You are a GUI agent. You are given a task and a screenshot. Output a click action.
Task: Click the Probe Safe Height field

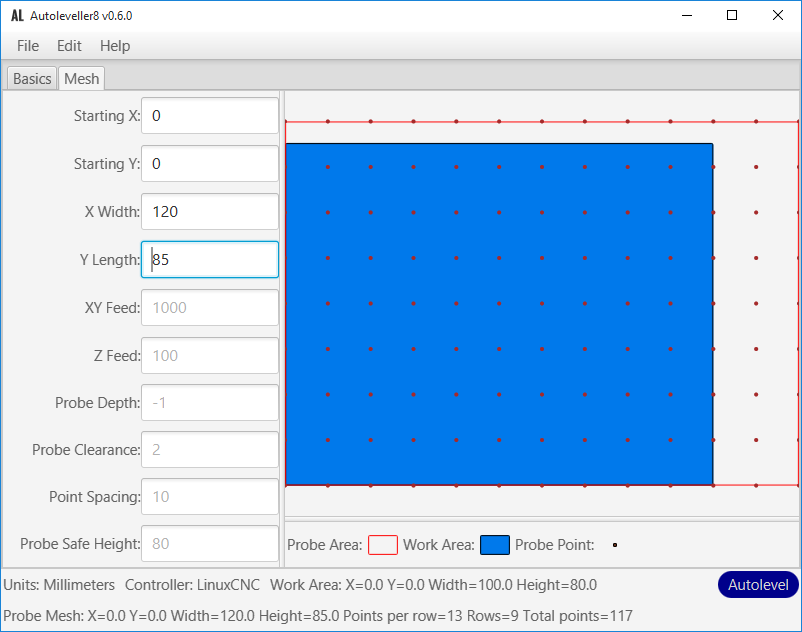point(210,544)
